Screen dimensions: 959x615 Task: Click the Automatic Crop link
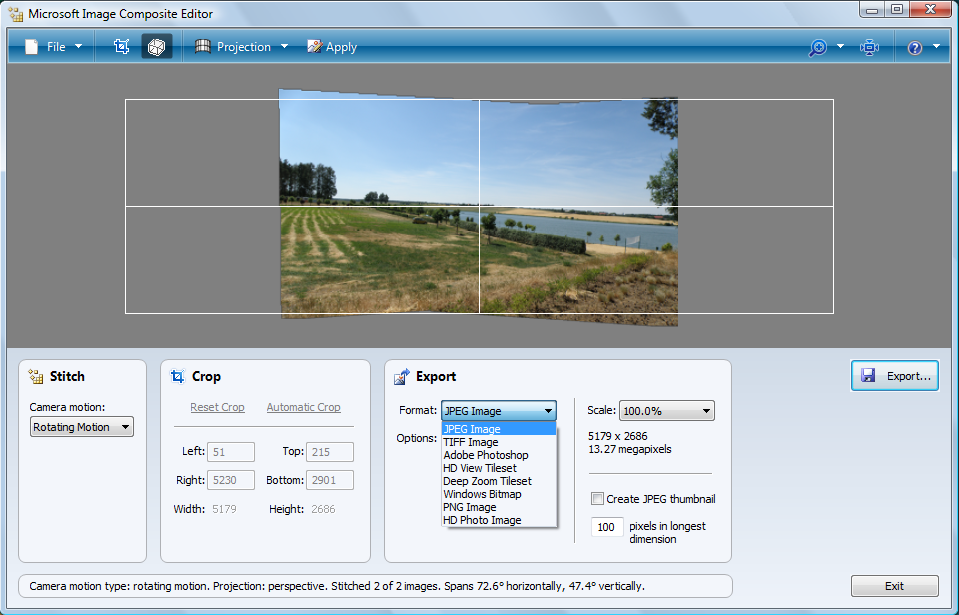303,407
